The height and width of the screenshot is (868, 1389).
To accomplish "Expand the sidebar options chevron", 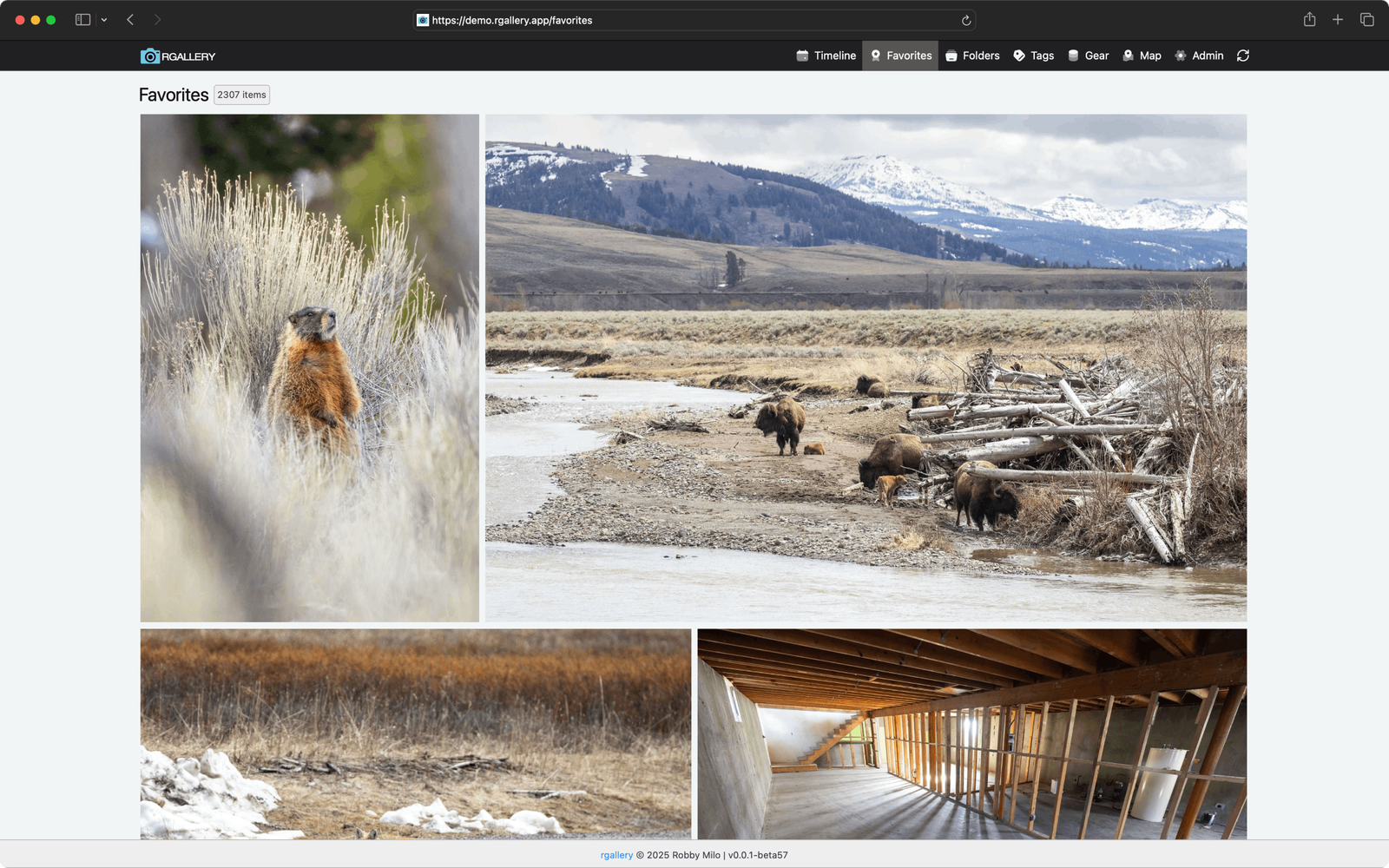I will [x=104, y=20].
